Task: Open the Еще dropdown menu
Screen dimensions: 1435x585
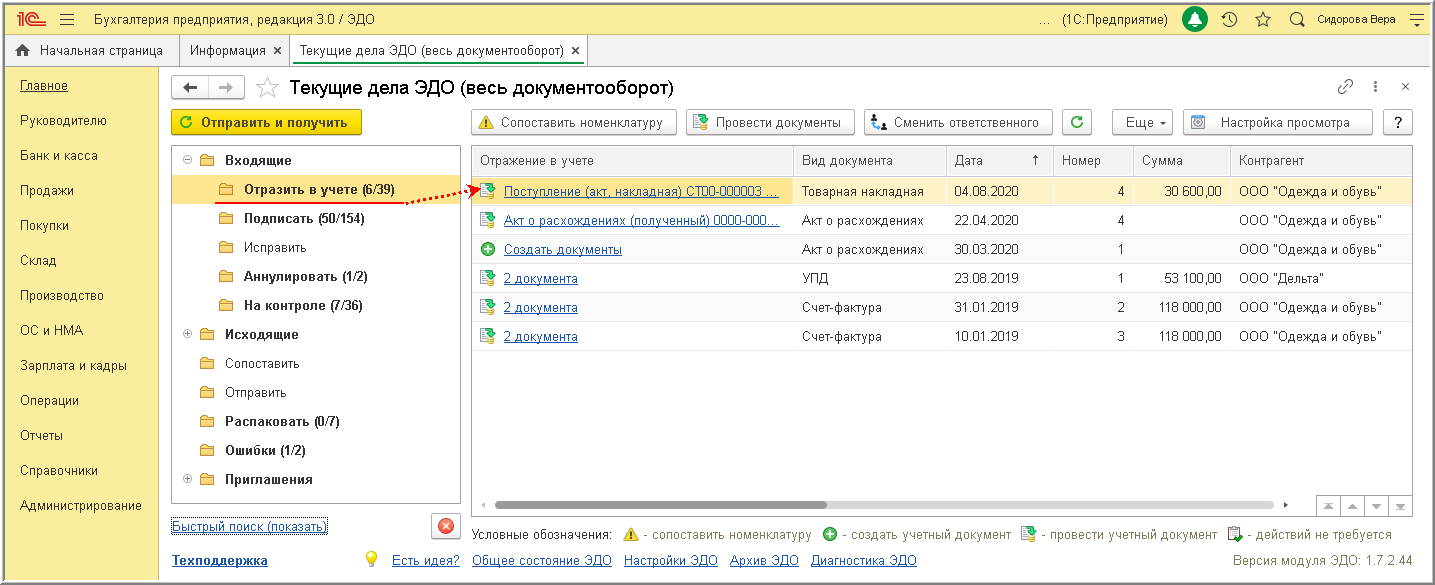Action: tap(1141, 122)
